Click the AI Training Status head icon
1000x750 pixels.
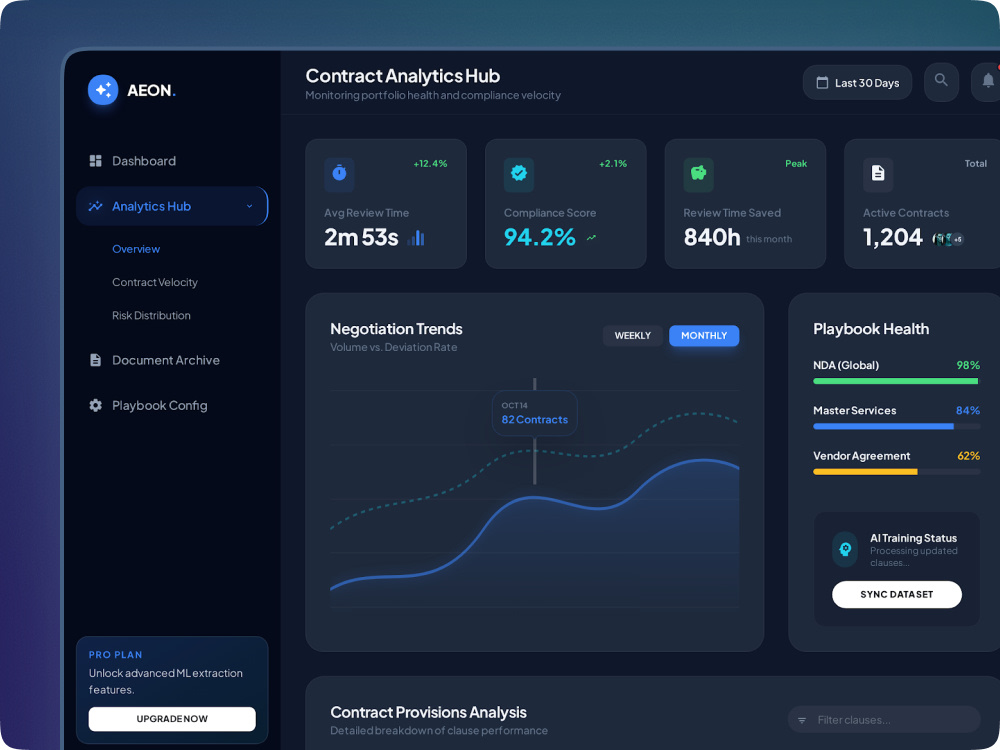coord(845,549)
